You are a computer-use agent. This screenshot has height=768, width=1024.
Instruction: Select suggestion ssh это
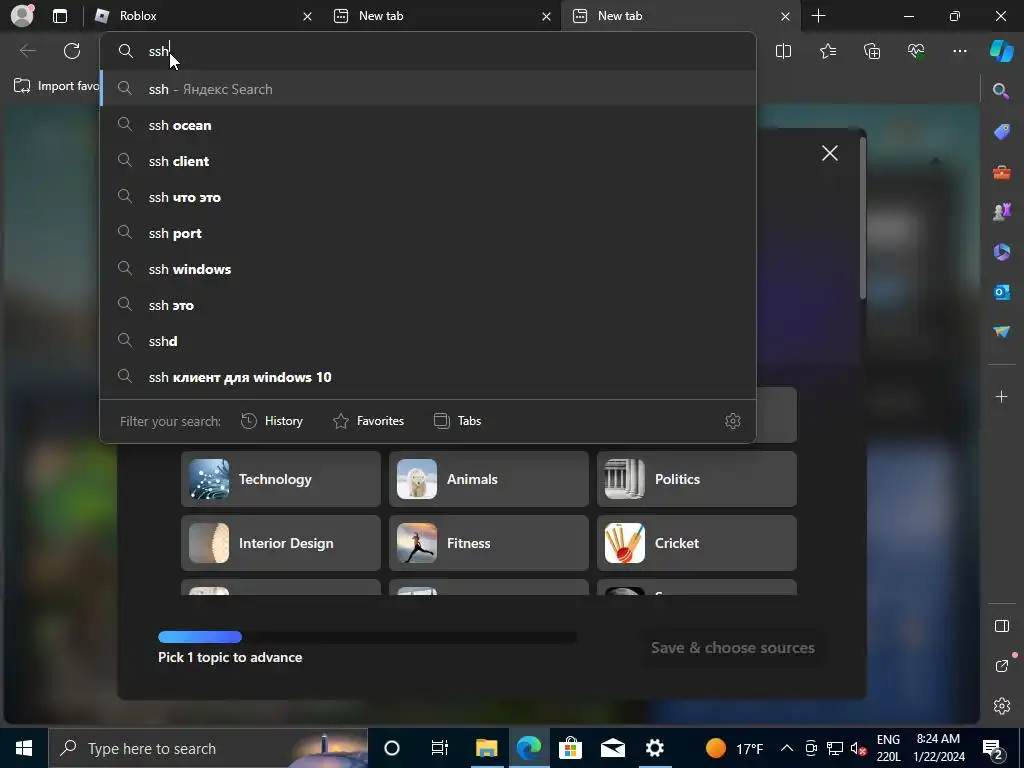428,304
